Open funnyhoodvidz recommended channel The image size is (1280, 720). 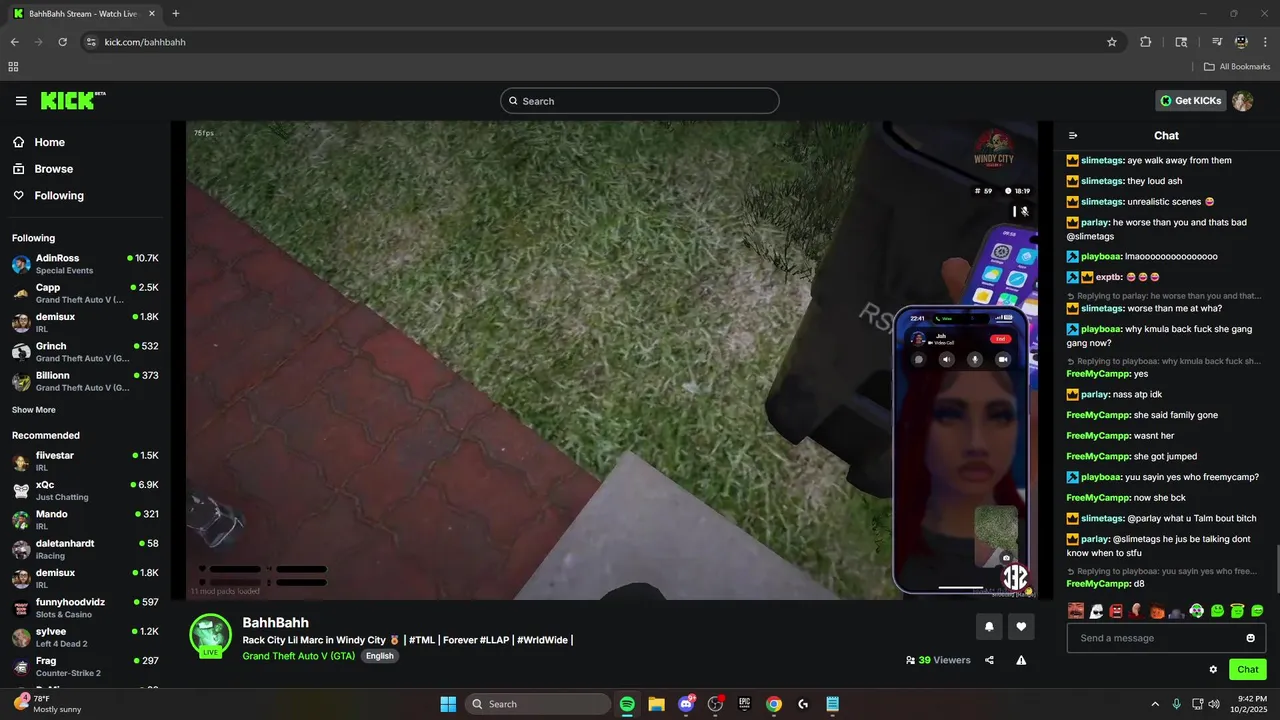click(85, 608)
